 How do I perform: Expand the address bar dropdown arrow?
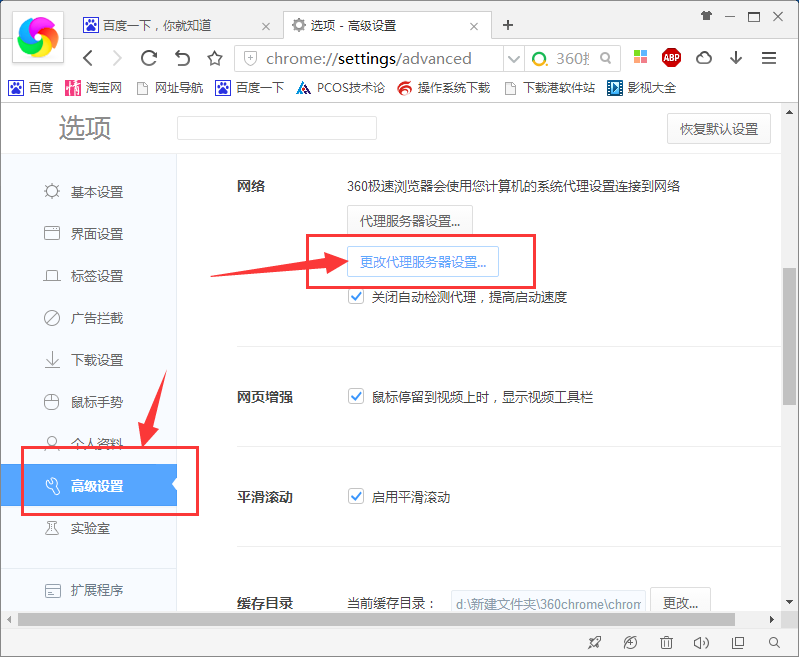tap(514, 59)
